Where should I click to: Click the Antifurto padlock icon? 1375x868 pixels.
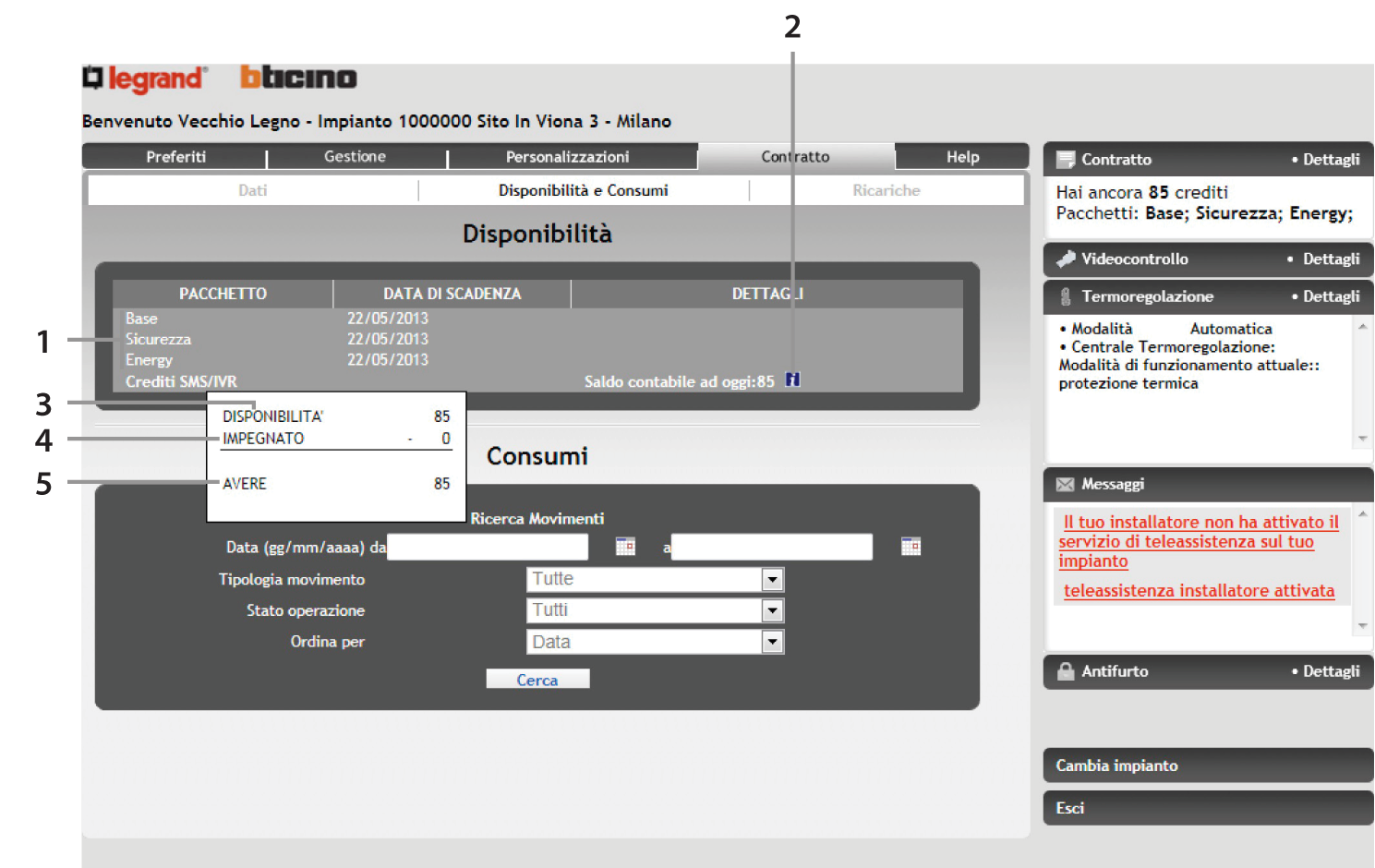(1066, 671)
